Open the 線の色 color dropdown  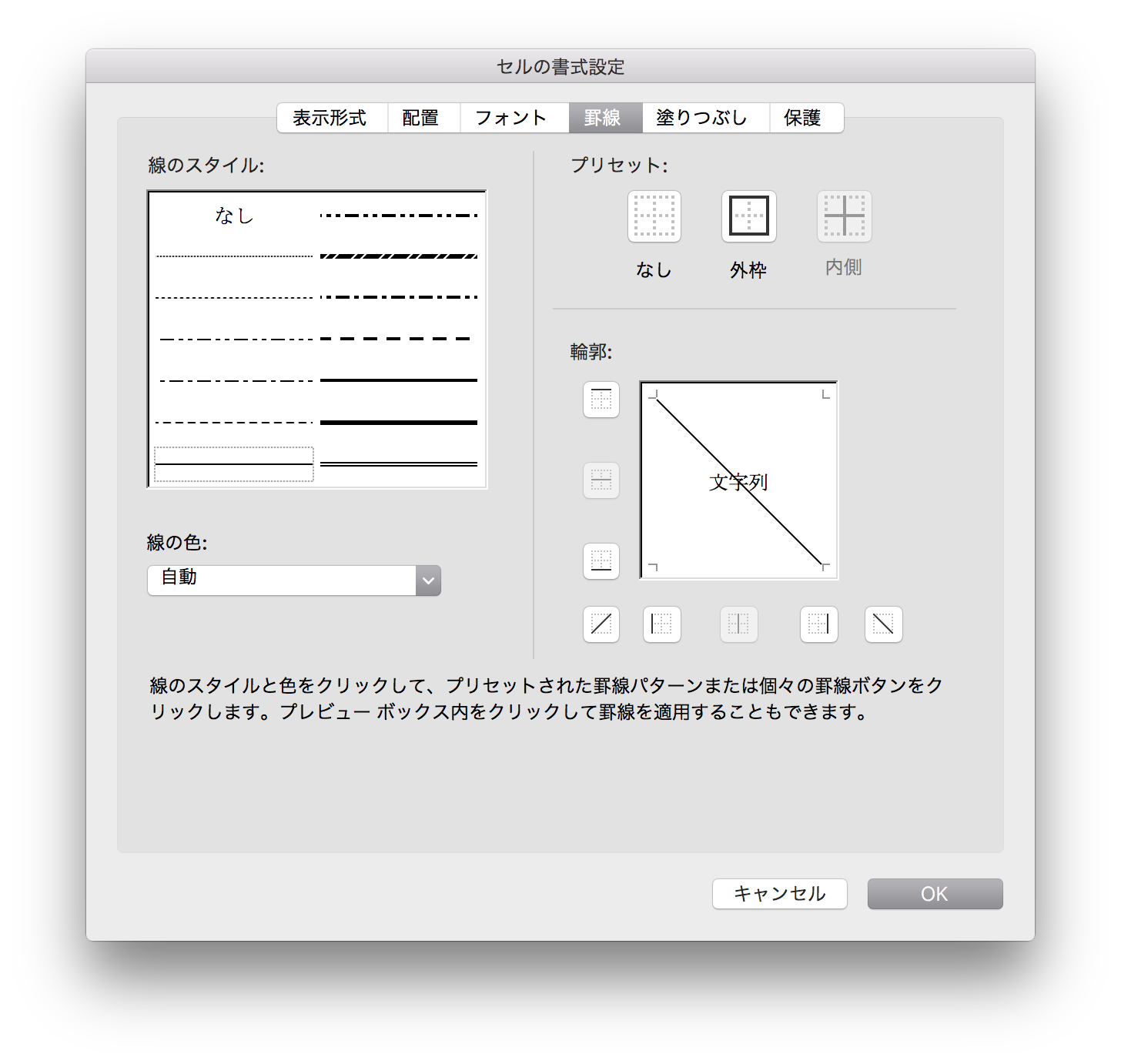pos(294,581)
